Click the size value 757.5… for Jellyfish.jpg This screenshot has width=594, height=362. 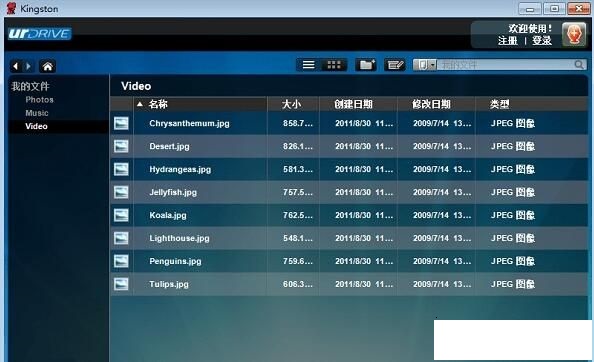pyautogui.click(x=298, y=192)
